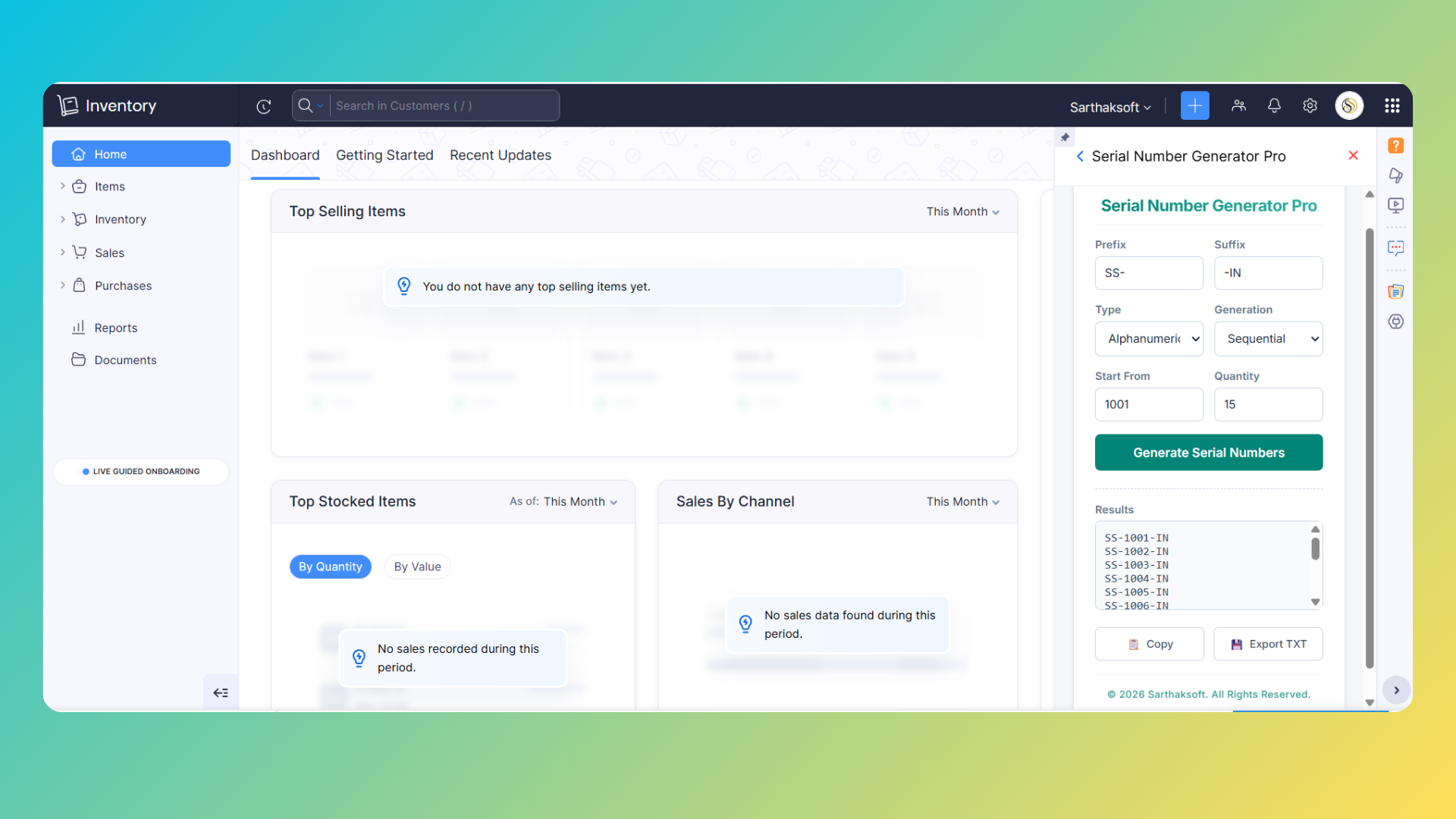The height and width of the screenshot is (819, 1456).
Task: Switch to the Getting Started tab
Action: point(384,155)
